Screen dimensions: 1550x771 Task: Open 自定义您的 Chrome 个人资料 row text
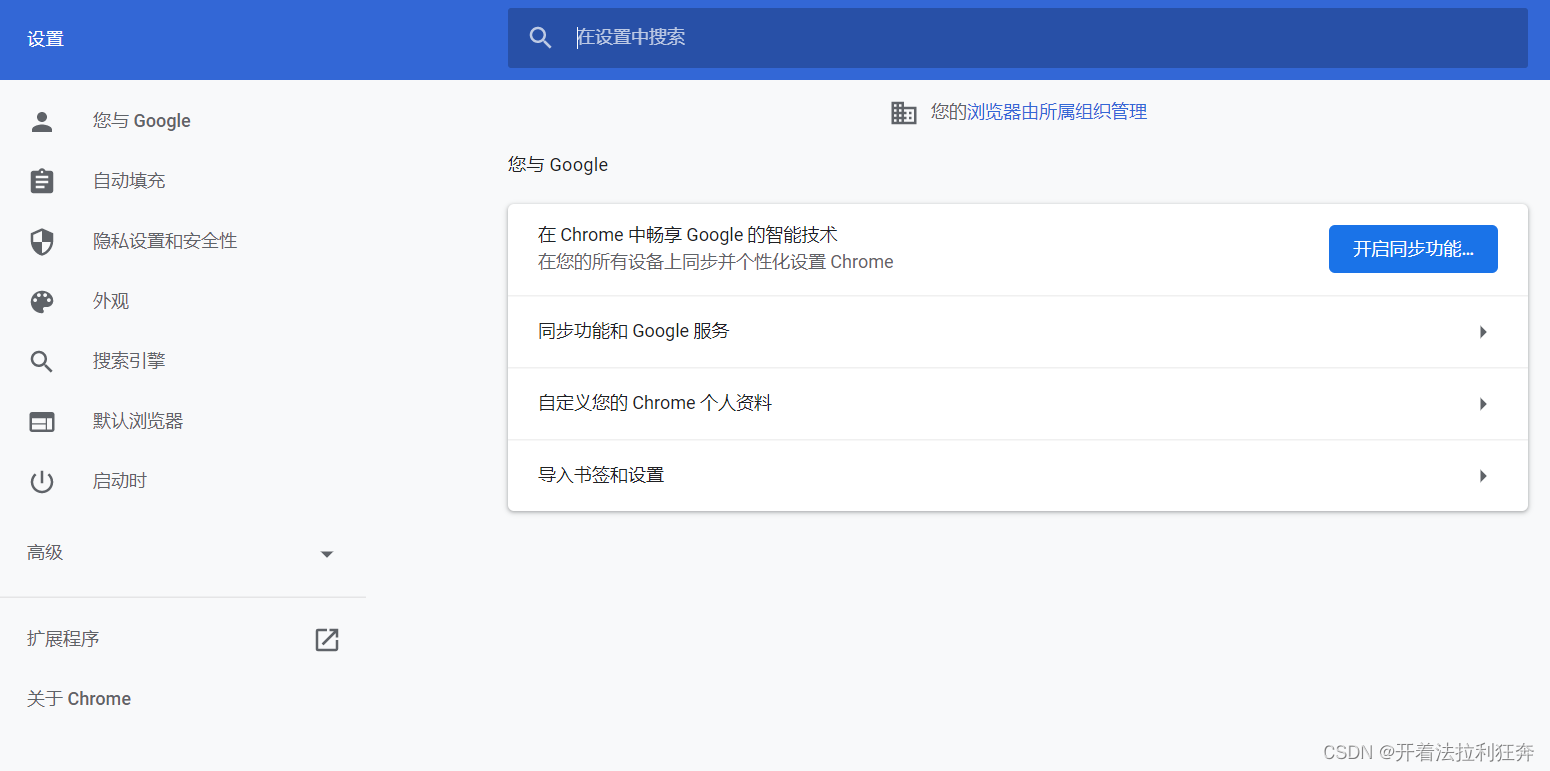pyautogui.click(x=655, y=403)
